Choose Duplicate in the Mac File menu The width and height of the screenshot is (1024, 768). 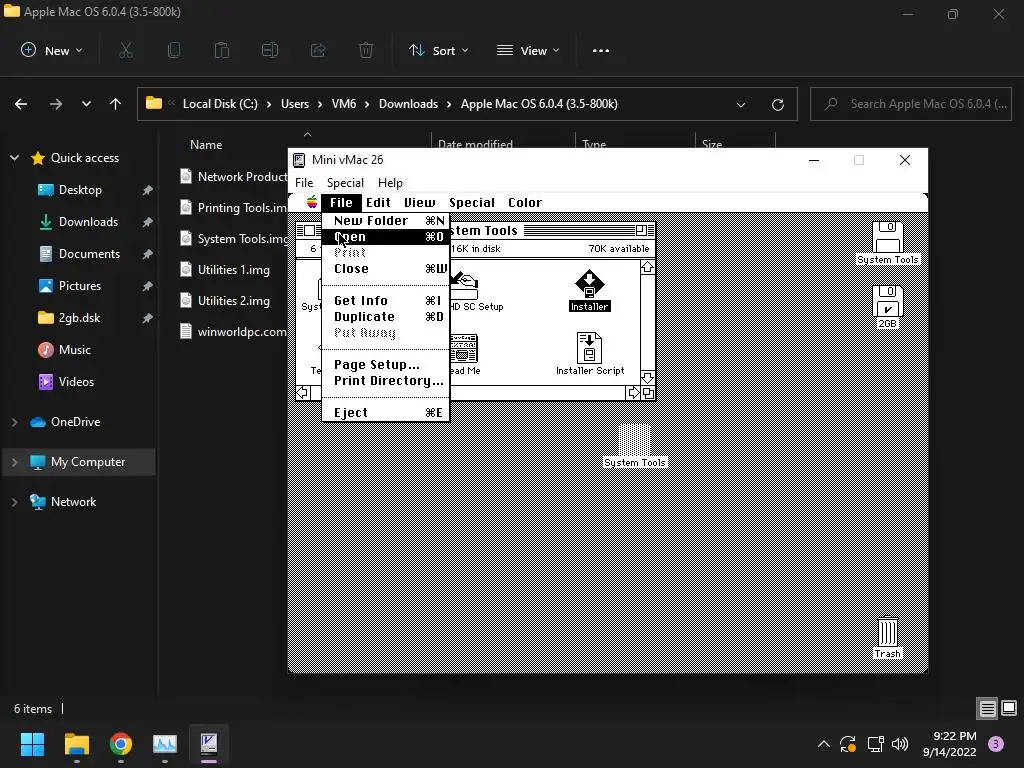385,317
